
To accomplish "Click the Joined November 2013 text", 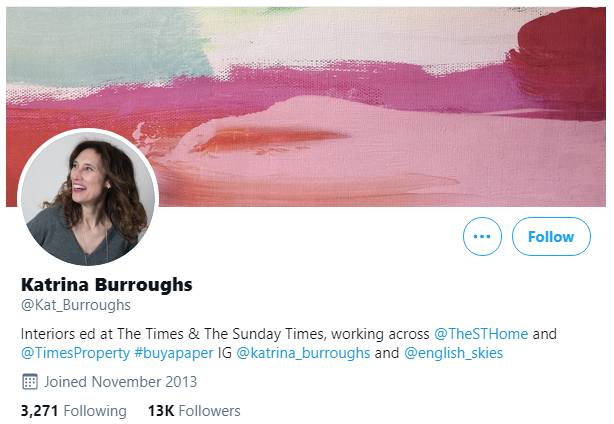I will coord(121,382).
